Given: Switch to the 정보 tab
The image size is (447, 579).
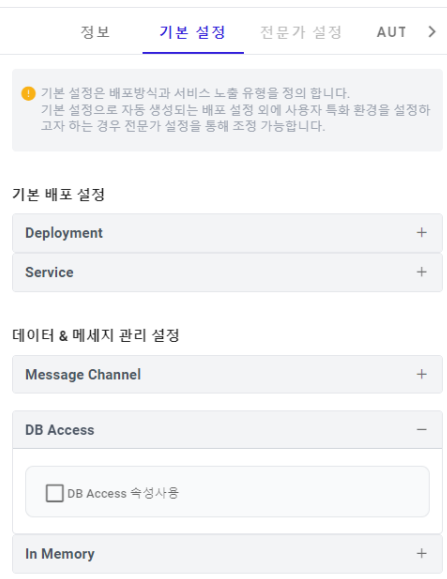Looking at the screenshot, I should tap(95, 32).
